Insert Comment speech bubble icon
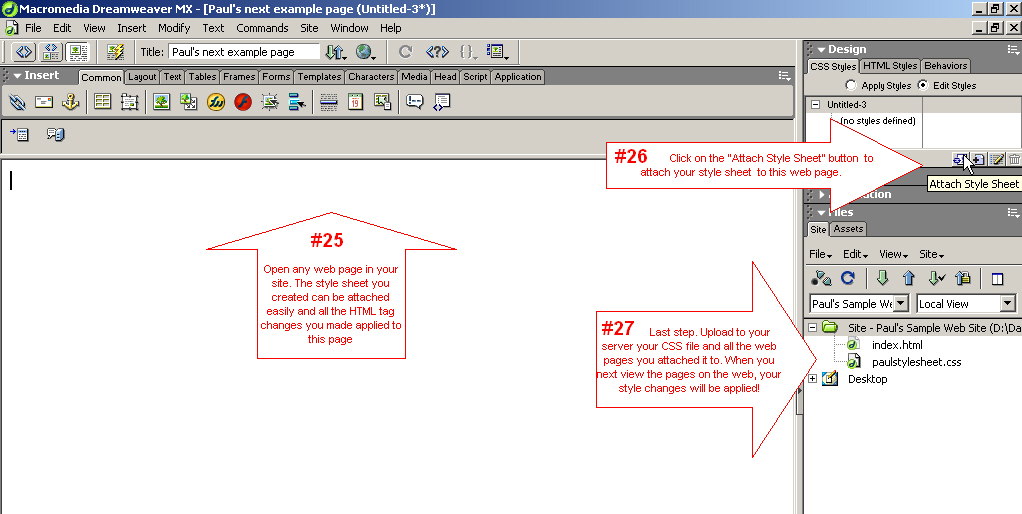The image size is (1022, 514). click(x=415, y=102)
